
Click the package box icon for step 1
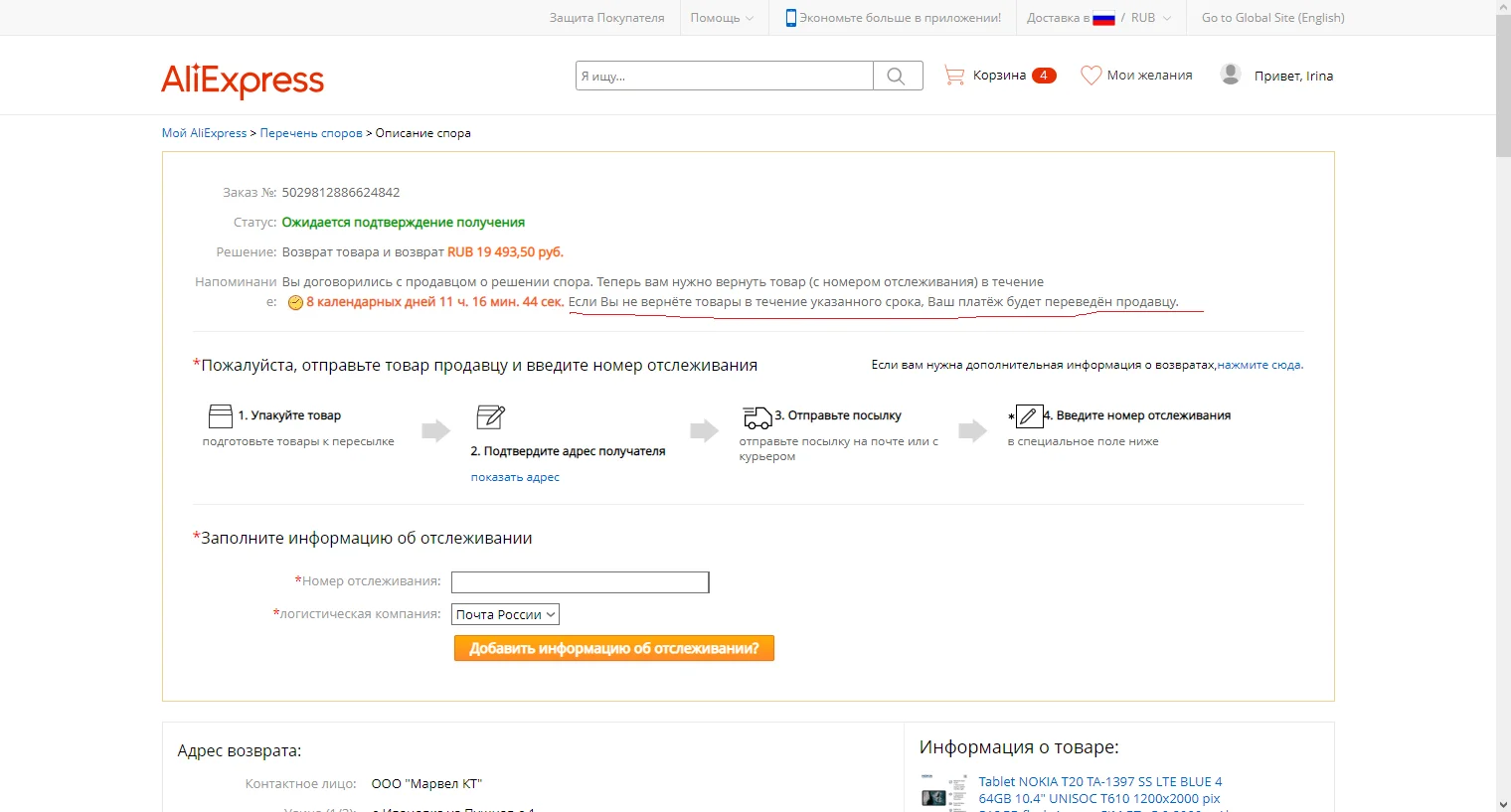pyautogui.click(x=220, y=415)
